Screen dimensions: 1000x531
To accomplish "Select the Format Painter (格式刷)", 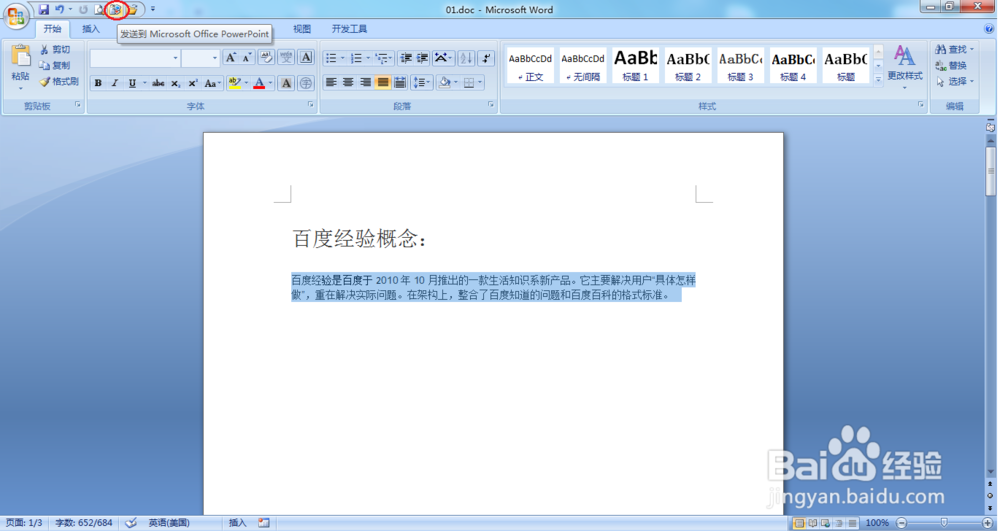I will point(59,82).
